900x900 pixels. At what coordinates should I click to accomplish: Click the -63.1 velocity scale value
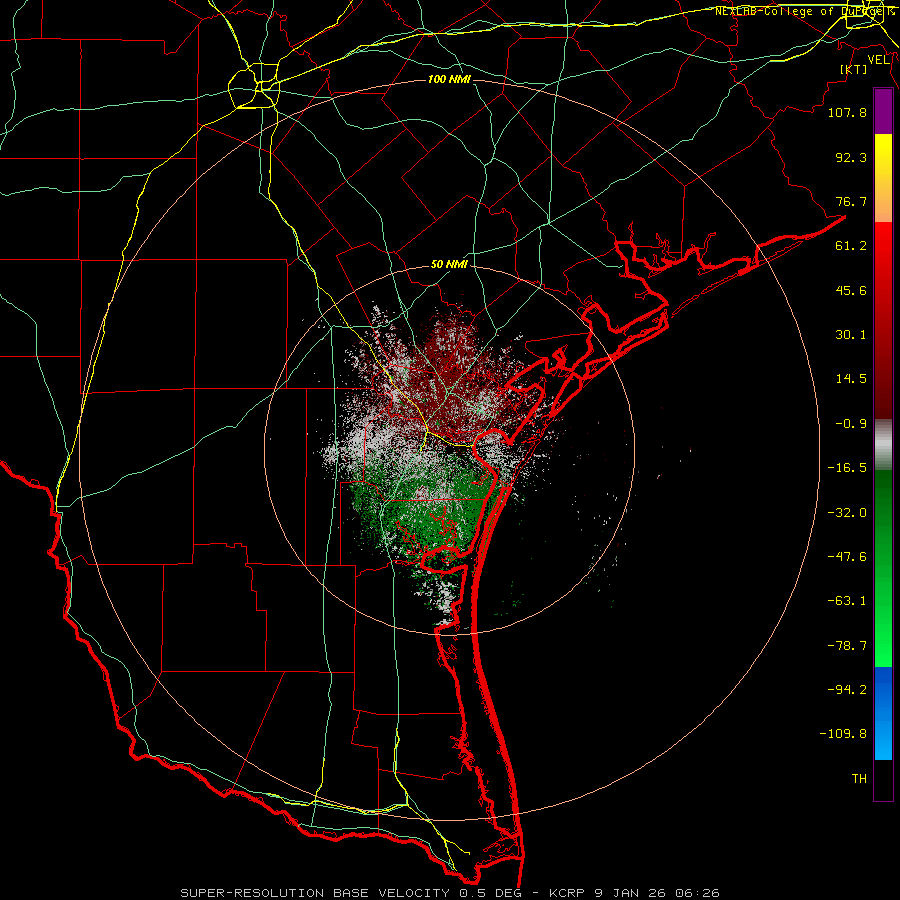coord(847,601)
